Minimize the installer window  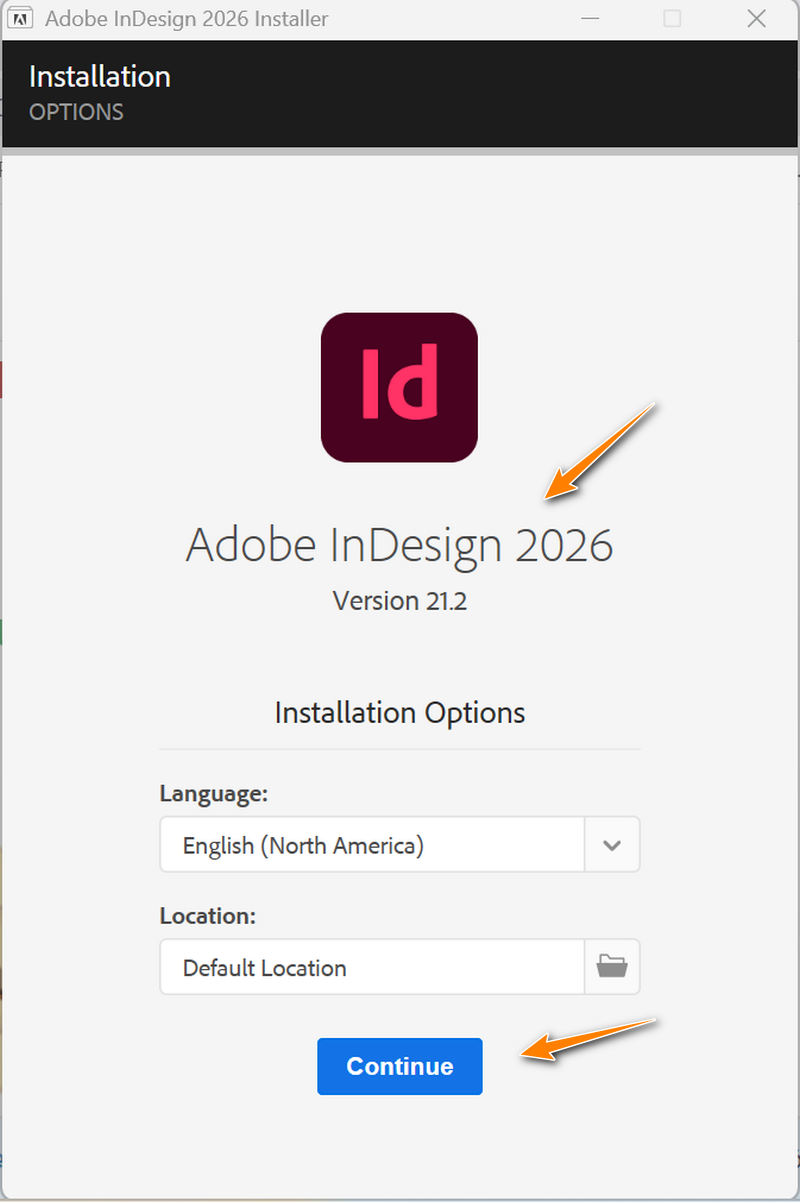590,18
